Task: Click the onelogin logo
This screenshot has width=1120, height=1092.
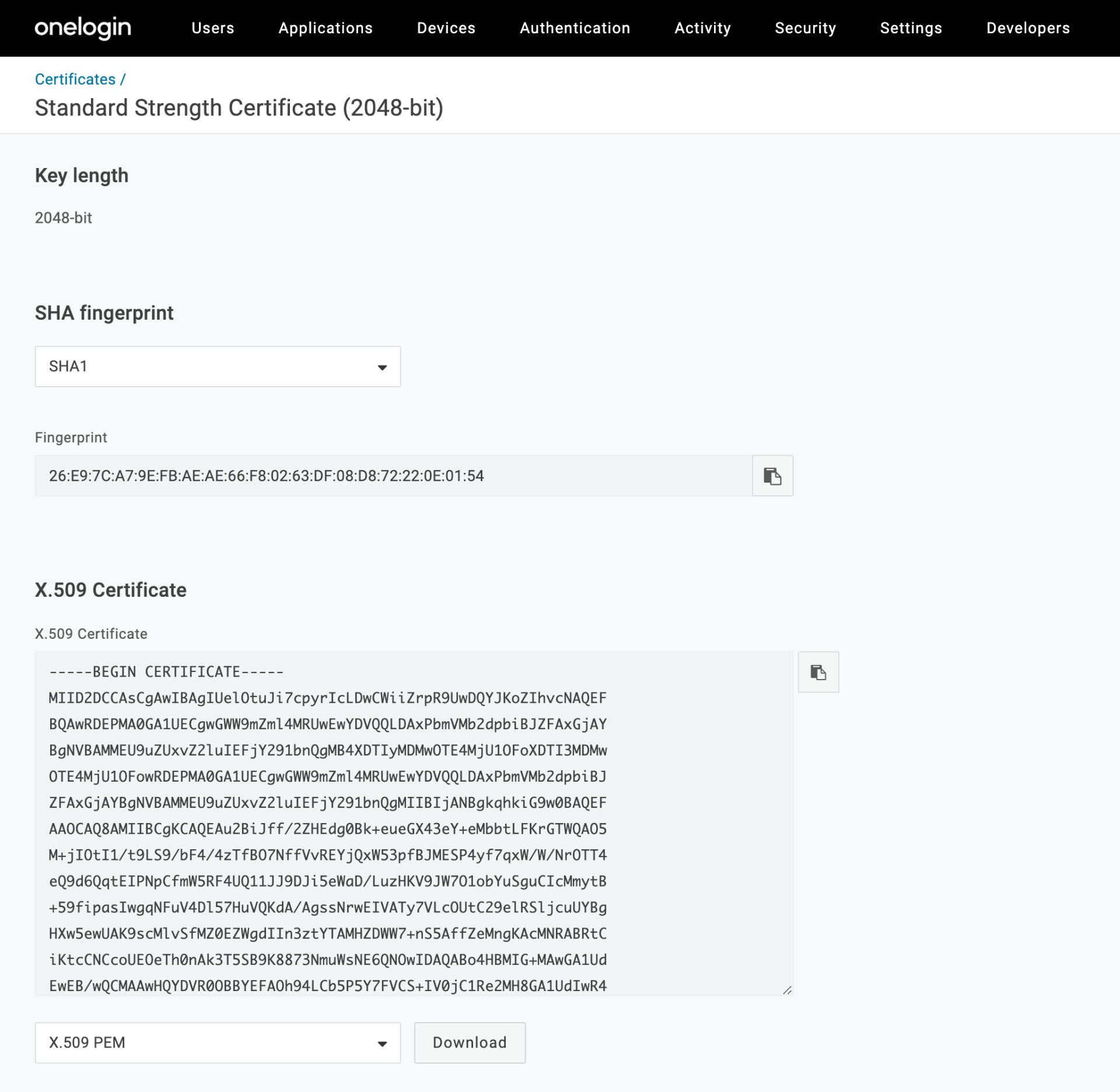Action: click(83, 27)
